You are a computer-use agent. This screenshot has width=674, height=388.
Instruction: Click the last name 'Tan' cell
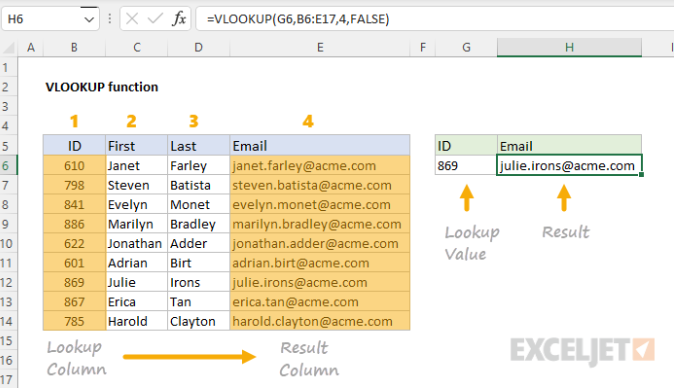[199, 302]
